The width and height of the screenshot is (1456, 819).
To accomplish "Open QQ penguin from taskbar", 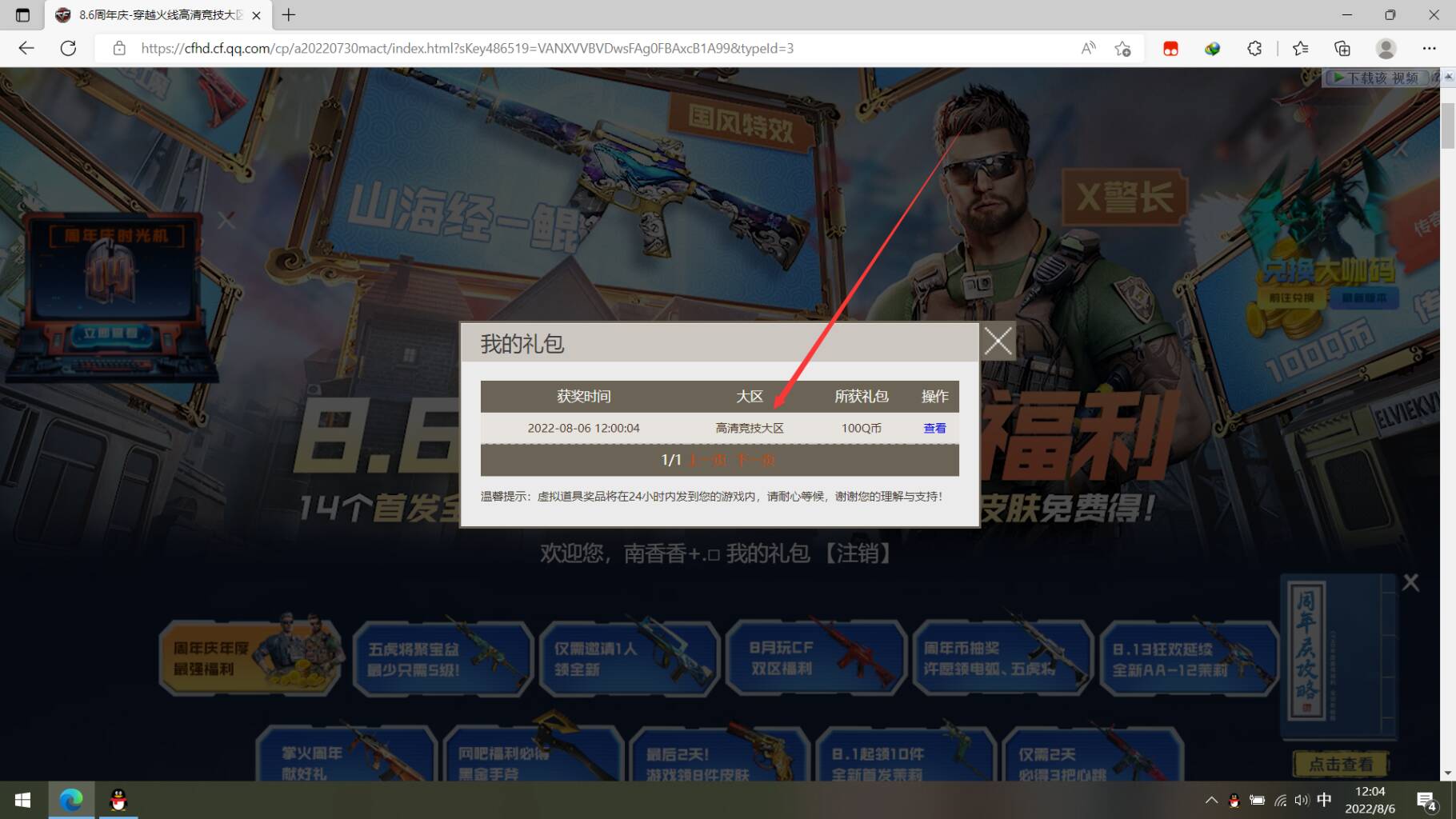I will point(118,800).
